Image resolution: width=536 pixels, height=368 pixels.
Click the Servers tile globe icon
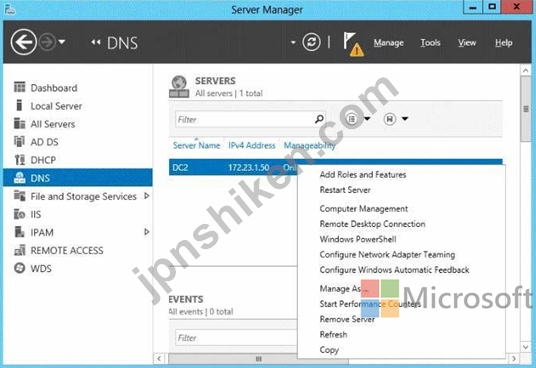pyautogui.click(x=179, y=87)
